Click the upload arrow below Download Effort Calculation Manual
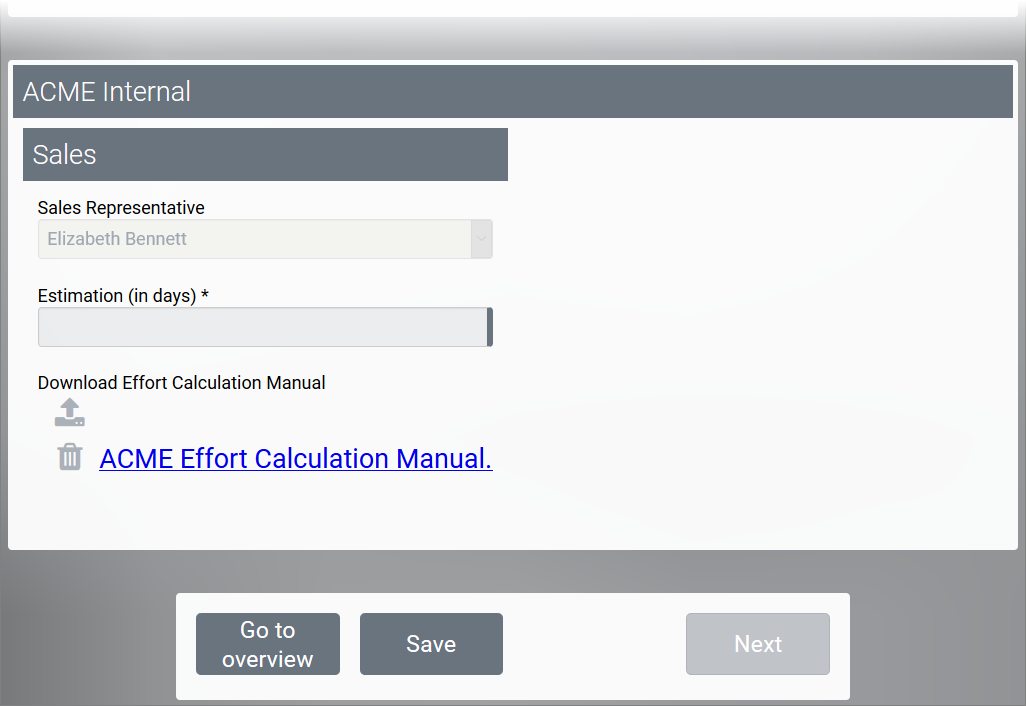Image resolution: width=1026 pixels, height=706 pixels. (x=69, y=412)
